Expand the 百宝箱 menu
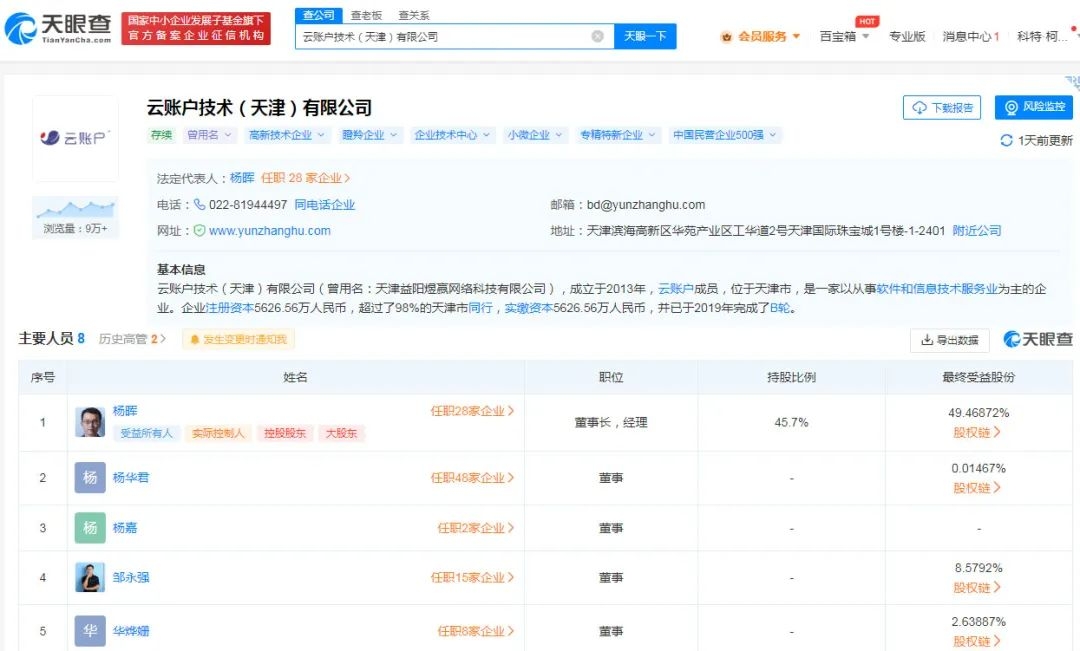This screenshot has width=1080, height=651. (844, 37)
